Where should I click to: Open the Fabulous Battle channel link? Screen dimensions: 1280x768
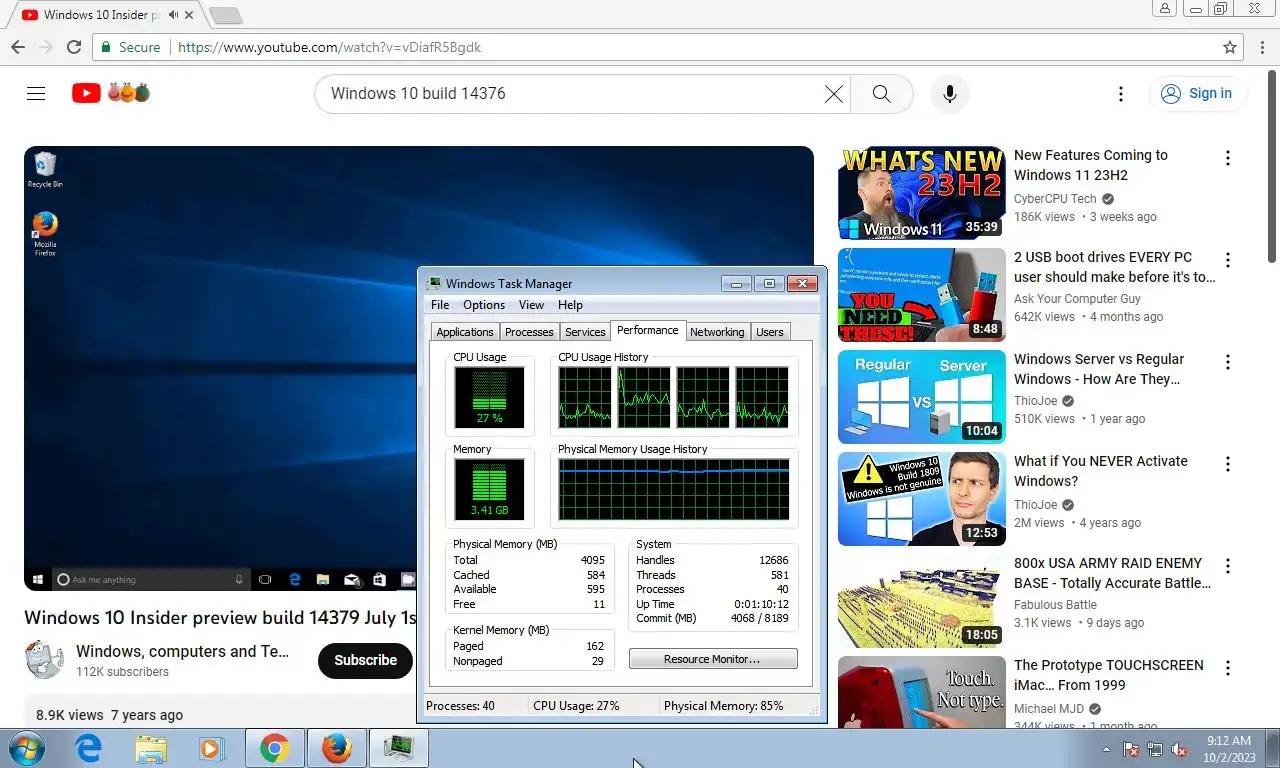(1055, 605)
